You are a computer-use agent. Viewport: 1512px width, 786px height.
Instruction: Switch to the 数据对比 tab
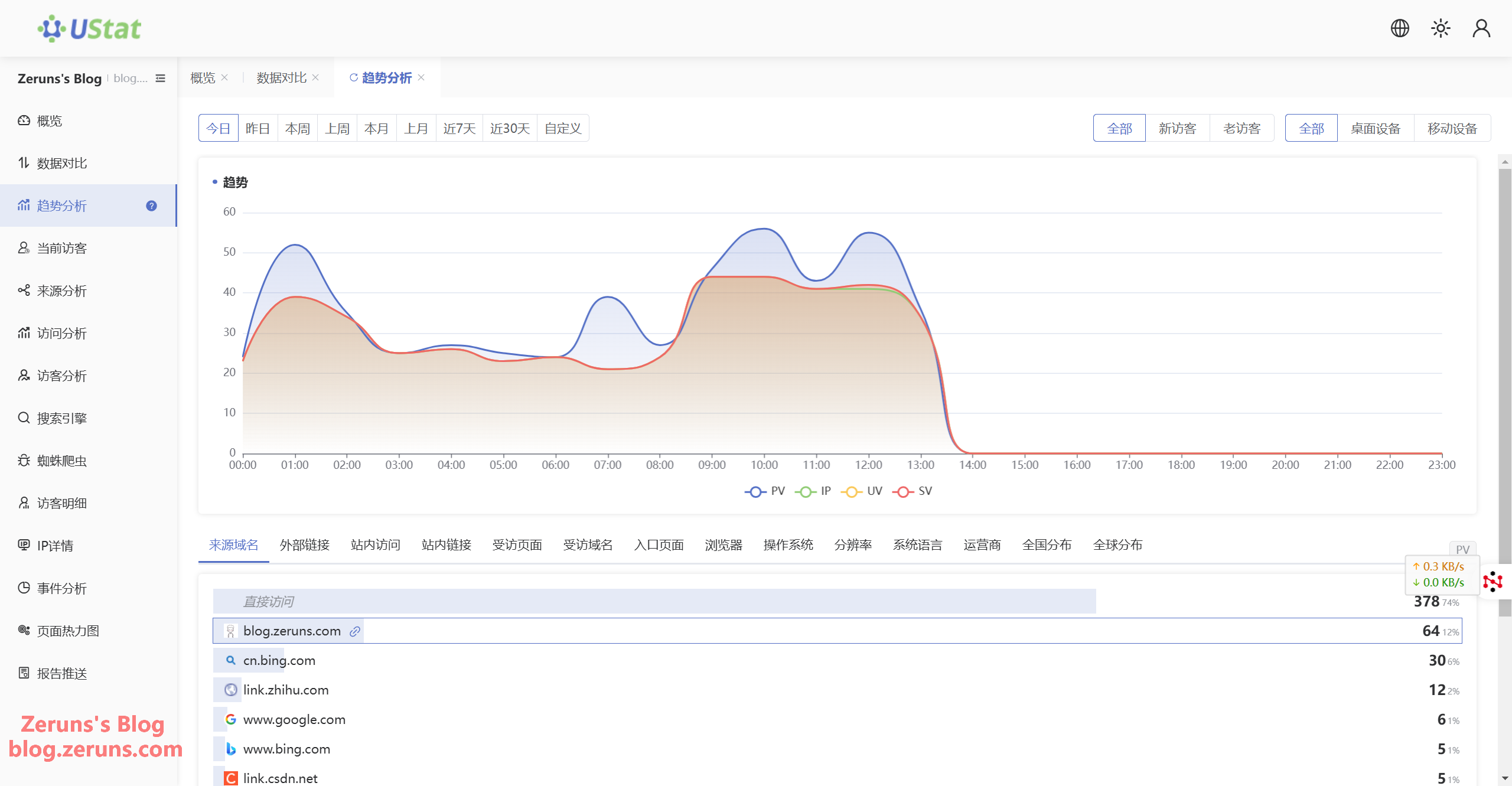click(281, 77)
